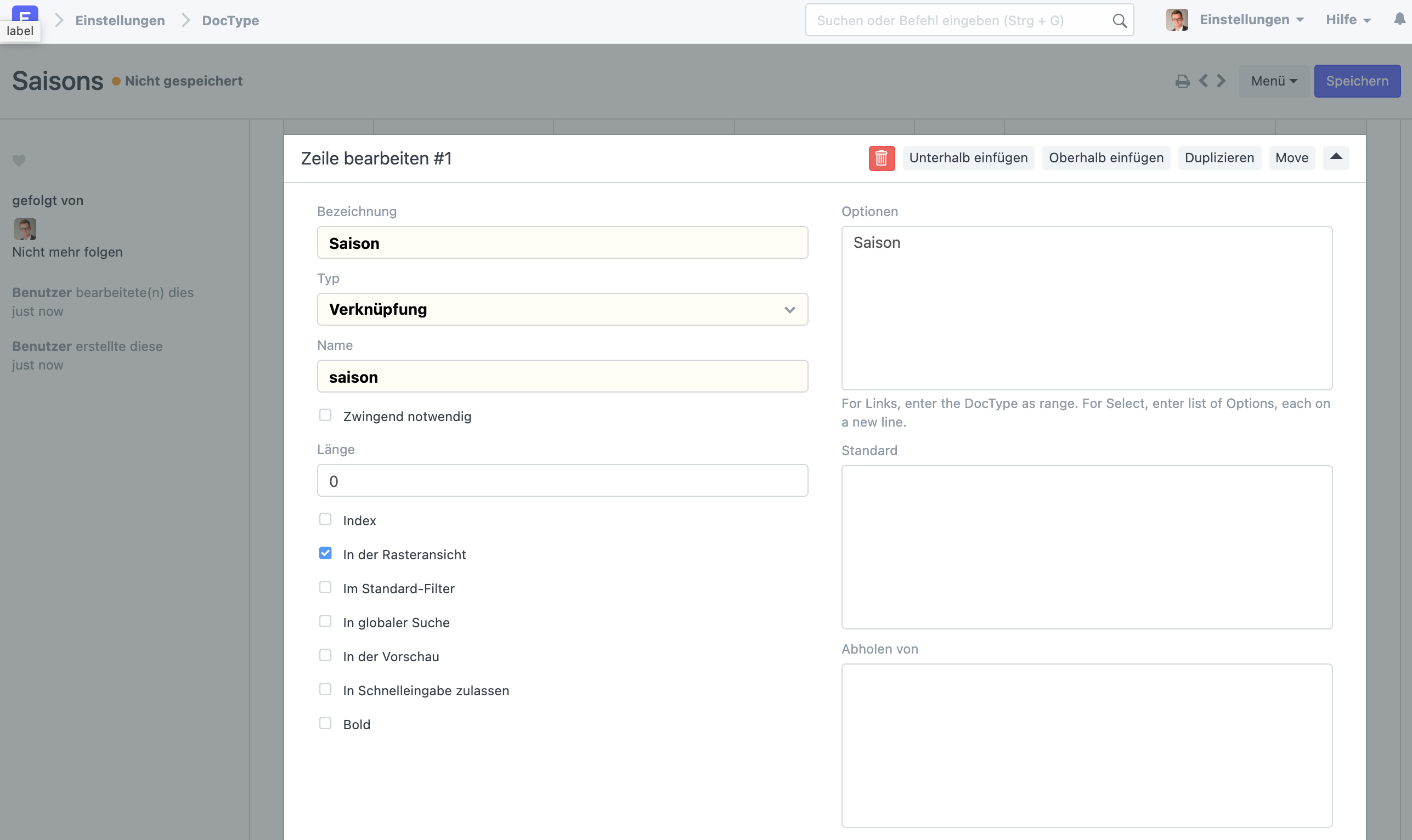The height and width of the screenshot is (840, 1412).
Task: Open Einstellungen user dropdown
Action: coord(1251,20)
